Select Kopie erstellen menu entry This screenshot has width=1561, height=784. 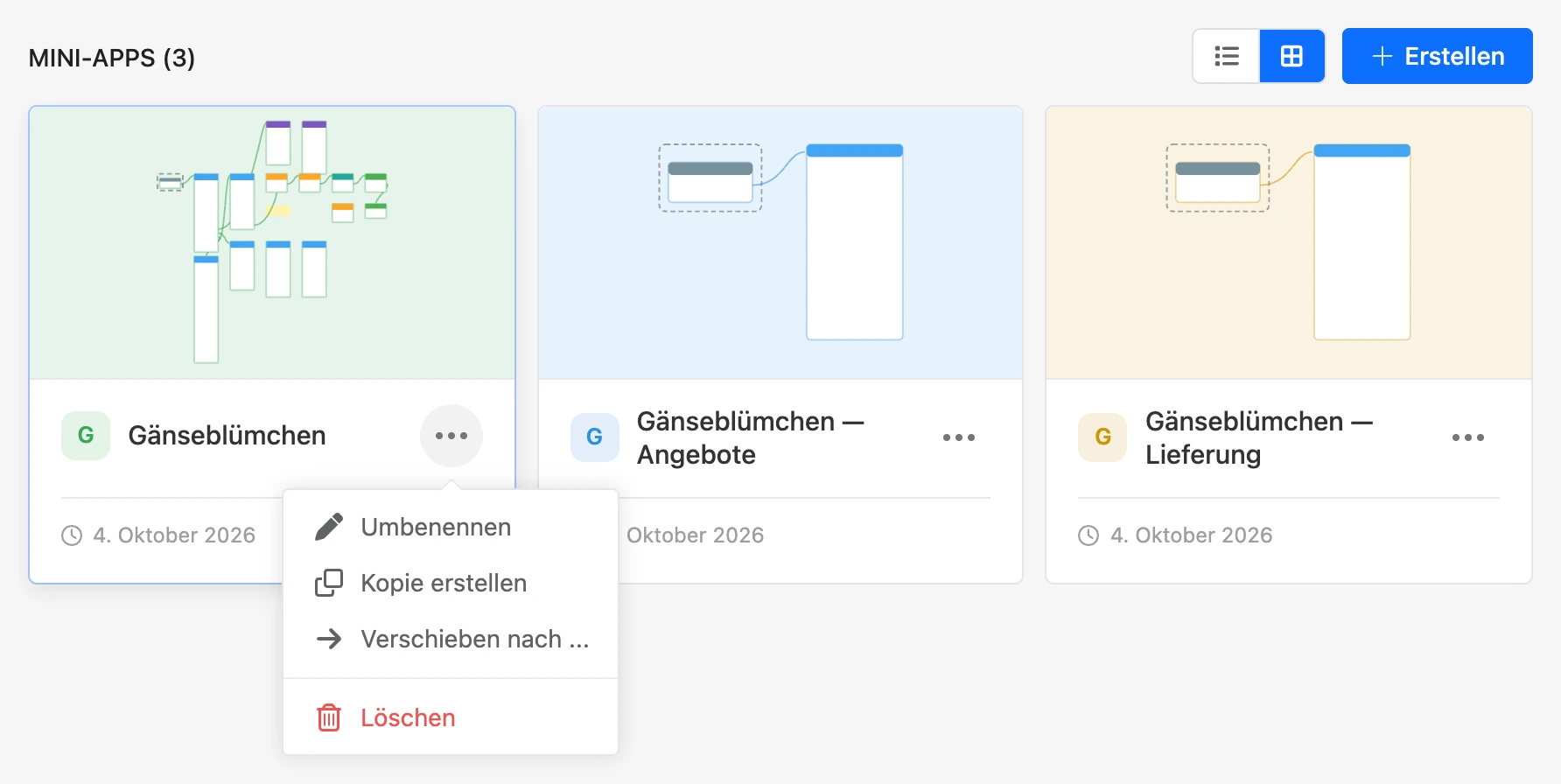451,583
